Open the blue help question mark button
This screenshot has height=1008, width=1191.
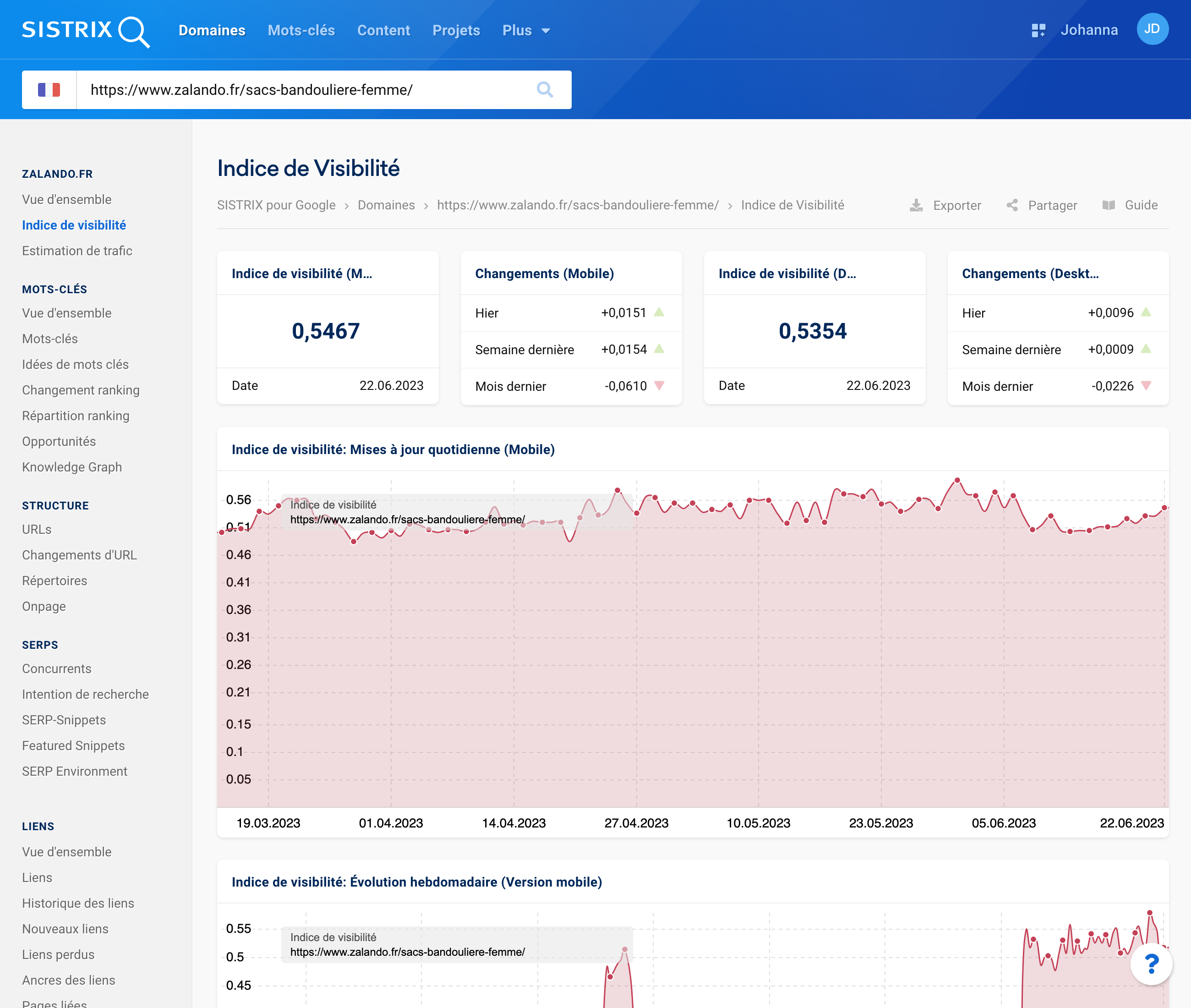point(1151,964)
